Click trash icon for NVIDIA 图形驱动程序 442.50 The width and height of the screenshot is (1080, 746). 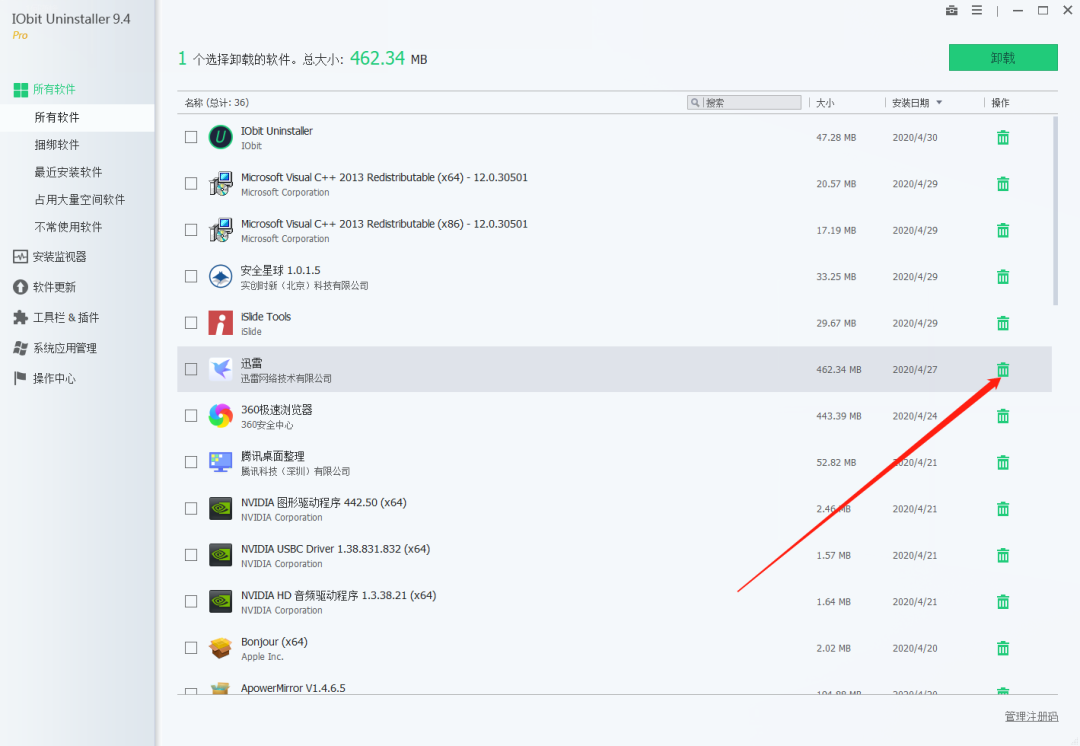point(1003,509)
